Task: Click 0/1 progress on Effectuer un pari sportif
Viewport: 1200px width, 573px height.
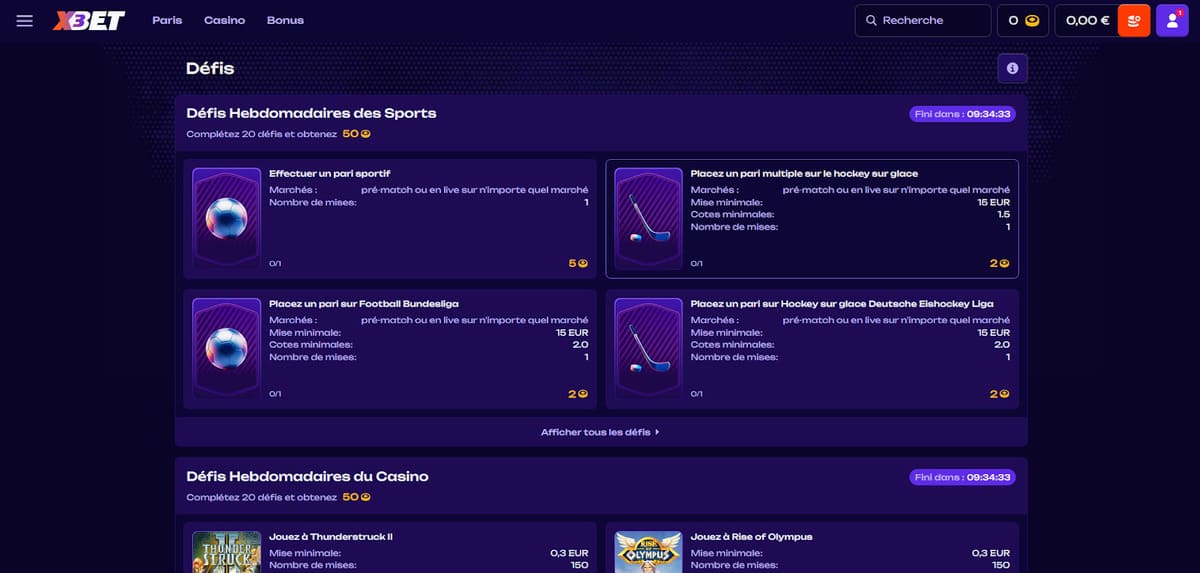Action: pyautogui.click(x=275, y=264)
